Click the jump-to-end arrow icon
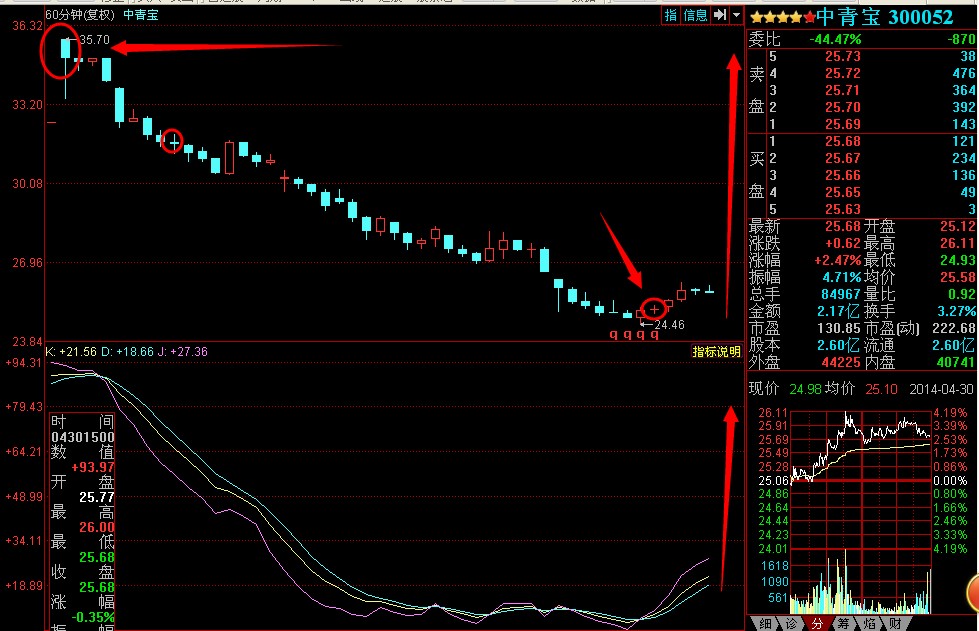Viewport: 979px width, 631px height. (x=720, y=15)
